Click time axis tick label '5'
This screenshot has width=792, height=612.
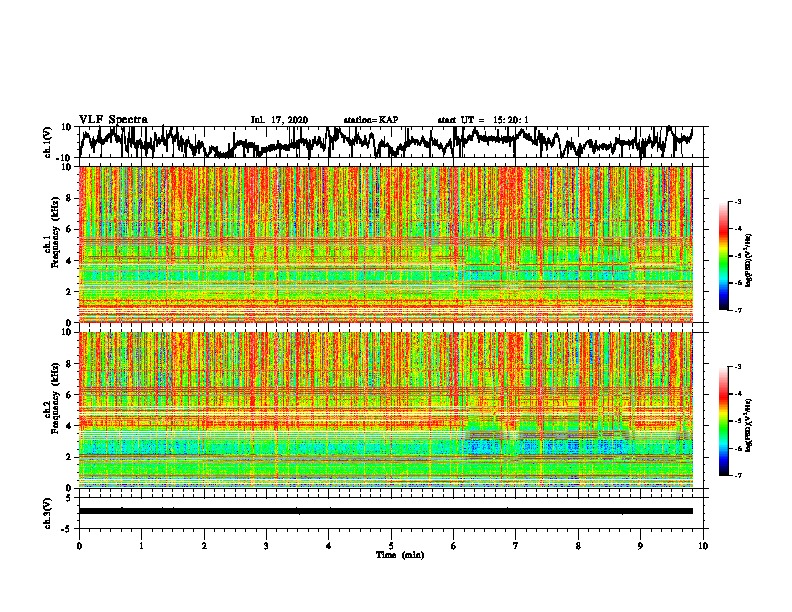coord(391,546)
